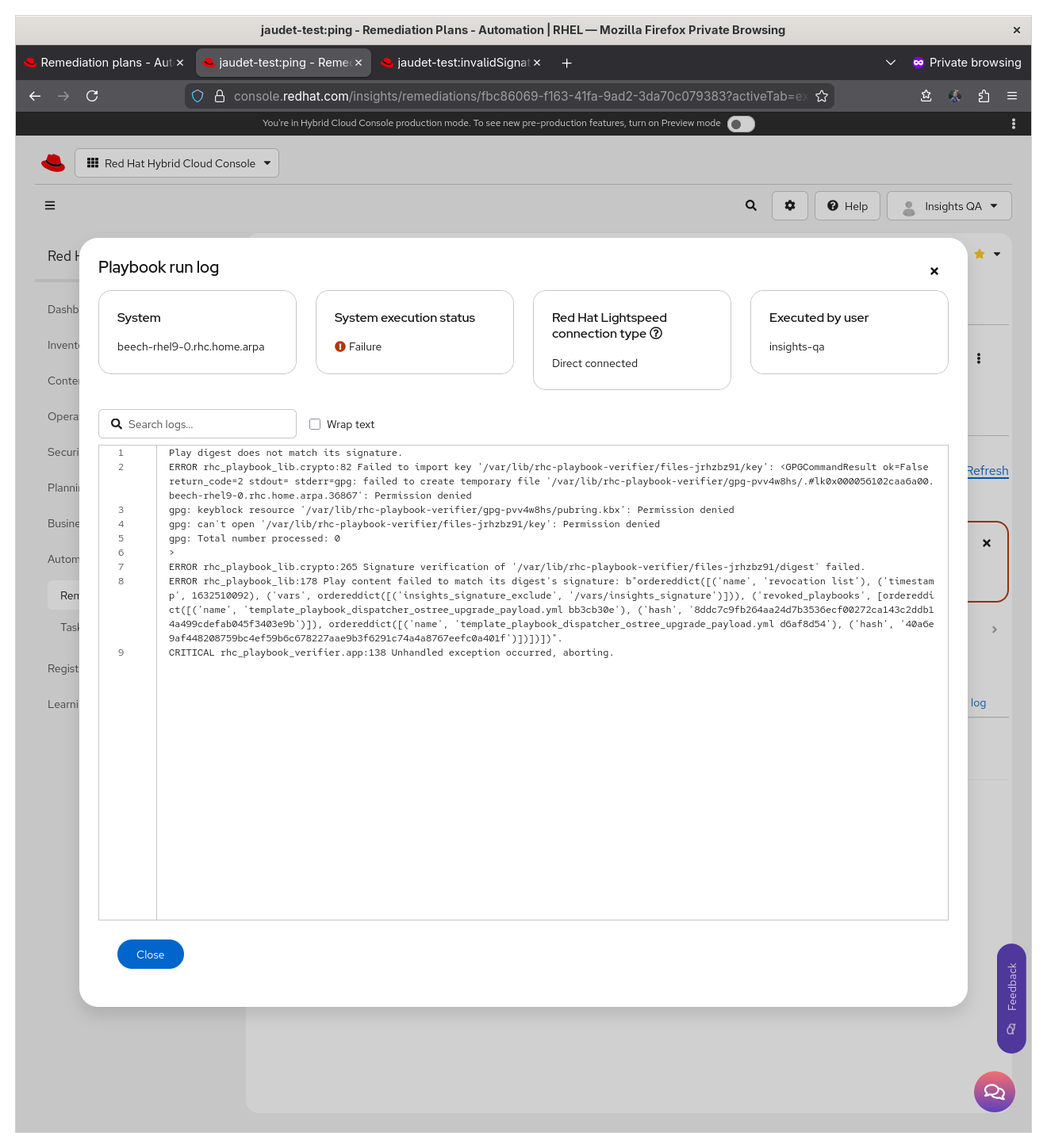Expand the caret next to favorite star
The width and height of the screenshot is (1047, 1148).
coord(997,254)
